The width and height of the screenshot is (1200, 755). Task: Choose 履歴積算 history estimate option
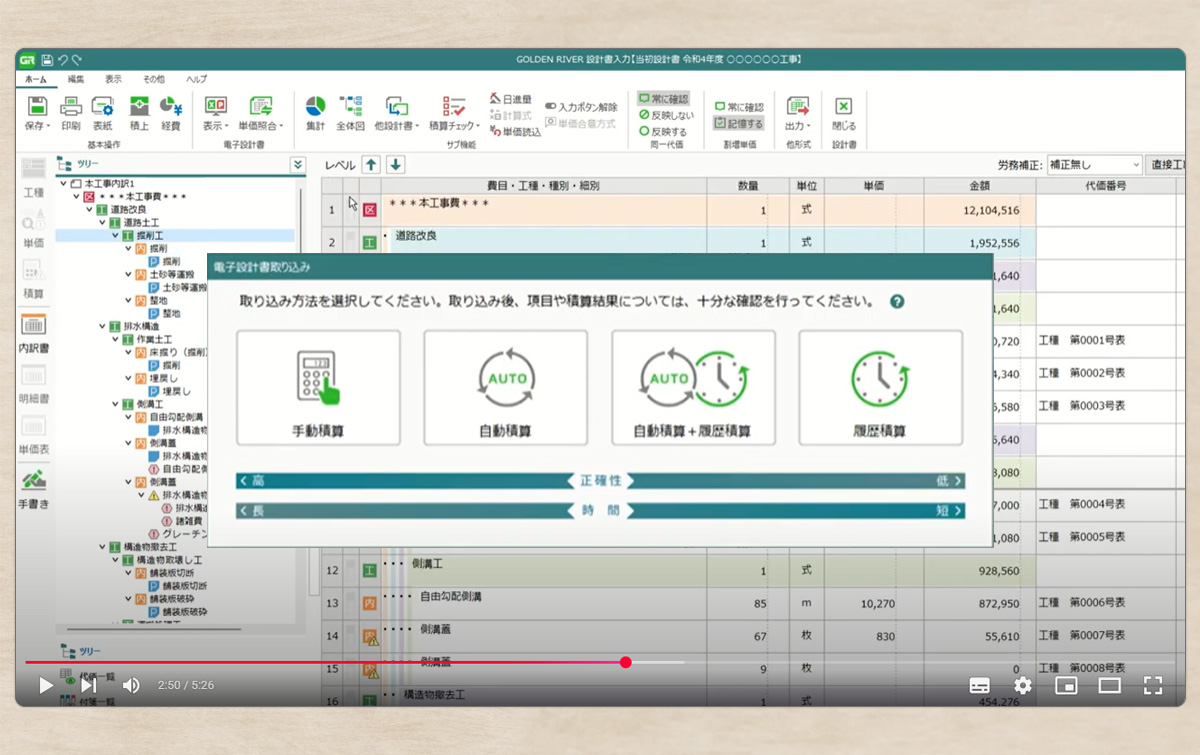click(x=880, y=388)
